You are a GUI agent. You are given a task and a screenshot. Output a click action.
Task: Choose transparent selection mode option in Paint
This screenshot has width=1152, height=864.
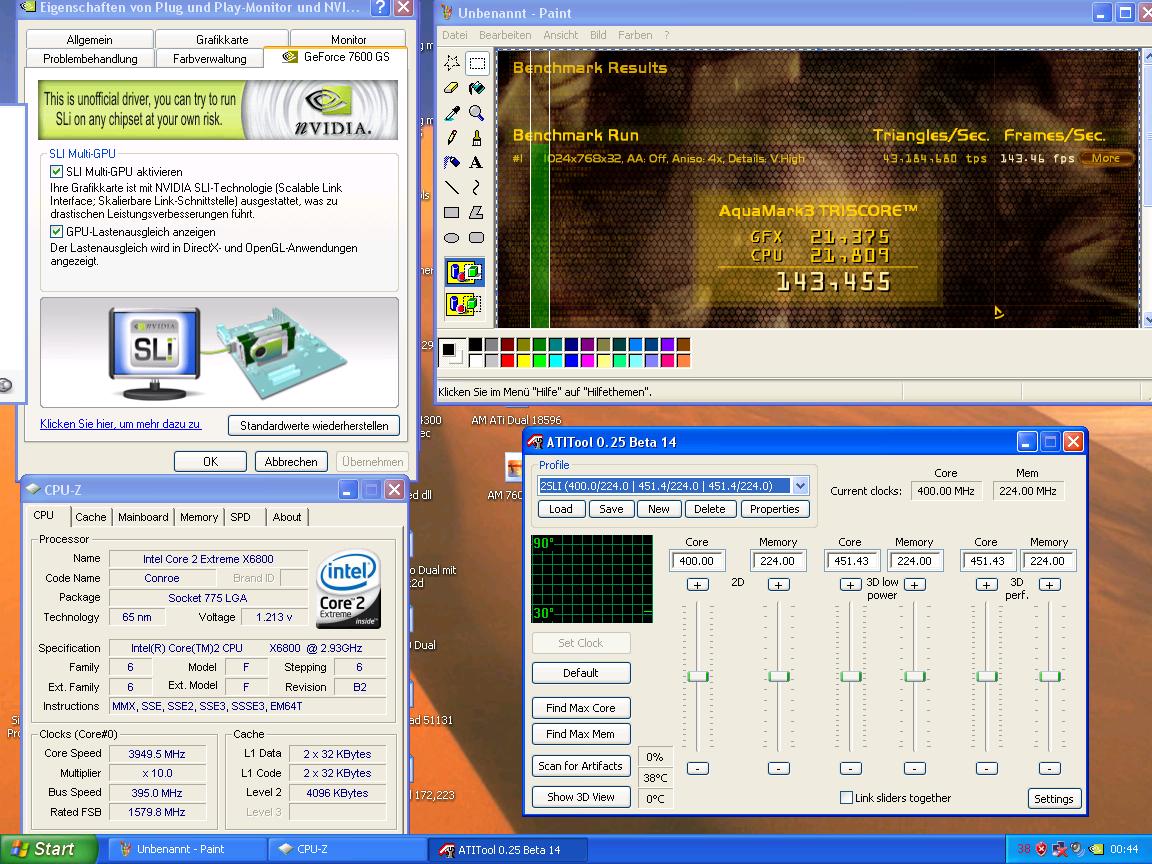(464, 304)
